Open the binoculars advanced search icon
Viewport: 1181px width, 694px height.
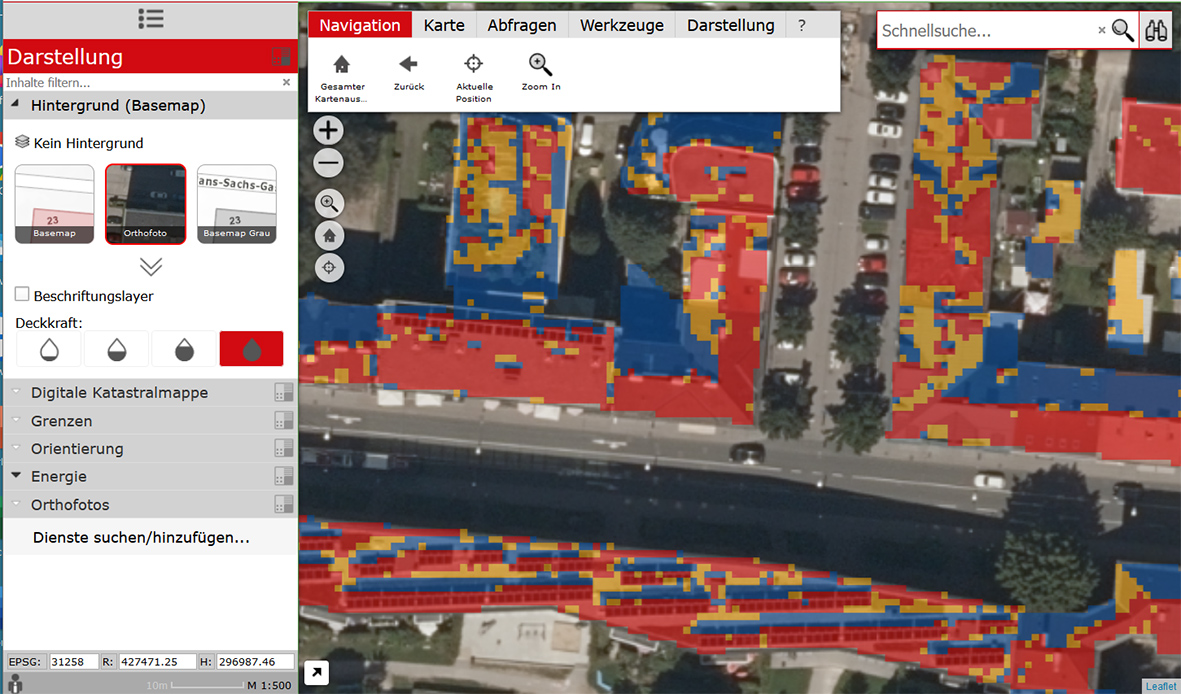tap(1157, 31)
